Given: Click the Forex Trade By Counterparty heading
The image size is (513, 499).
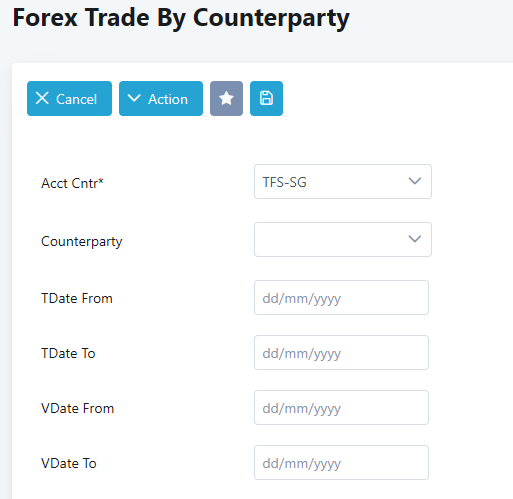Looking at the screenshot, I should [x=181, y=18].
